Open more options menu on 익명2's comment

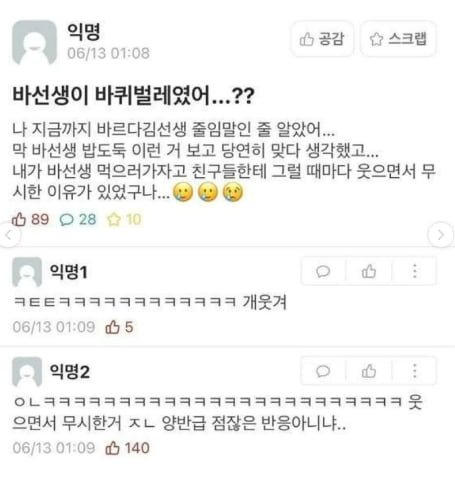click(414, 371)
